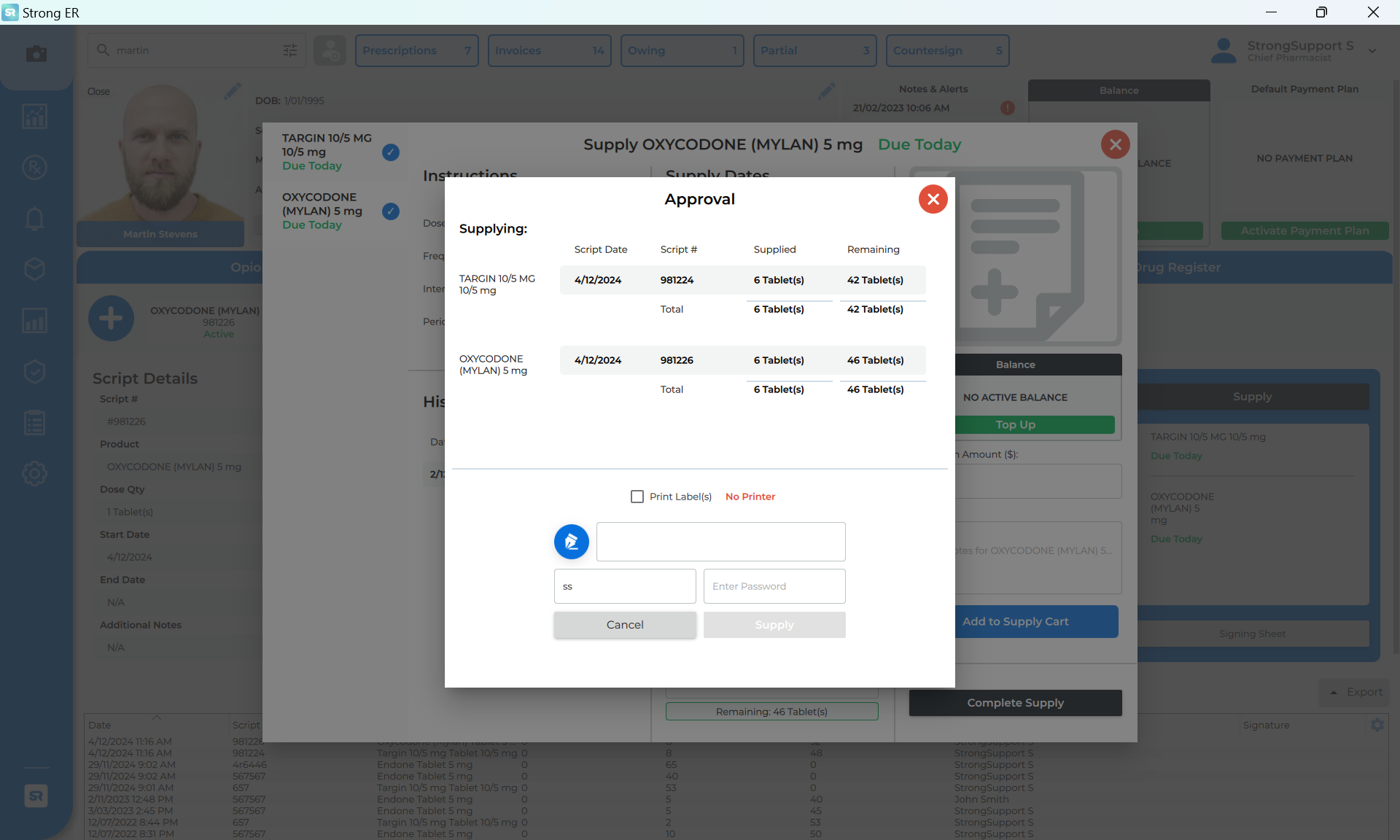Open the Invoices tab with count 14
The height and width of the screenshot is (840, 1400).
[x=550, y=50]
